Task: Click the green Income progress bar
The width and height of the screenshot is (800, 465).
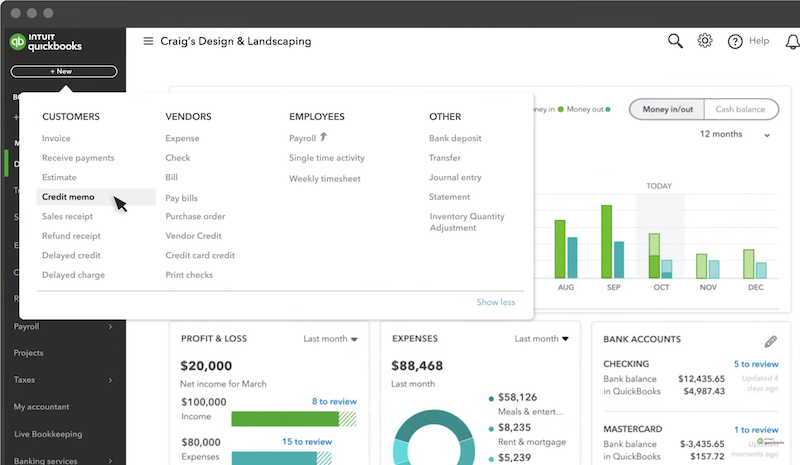Action: pos(285,419)
